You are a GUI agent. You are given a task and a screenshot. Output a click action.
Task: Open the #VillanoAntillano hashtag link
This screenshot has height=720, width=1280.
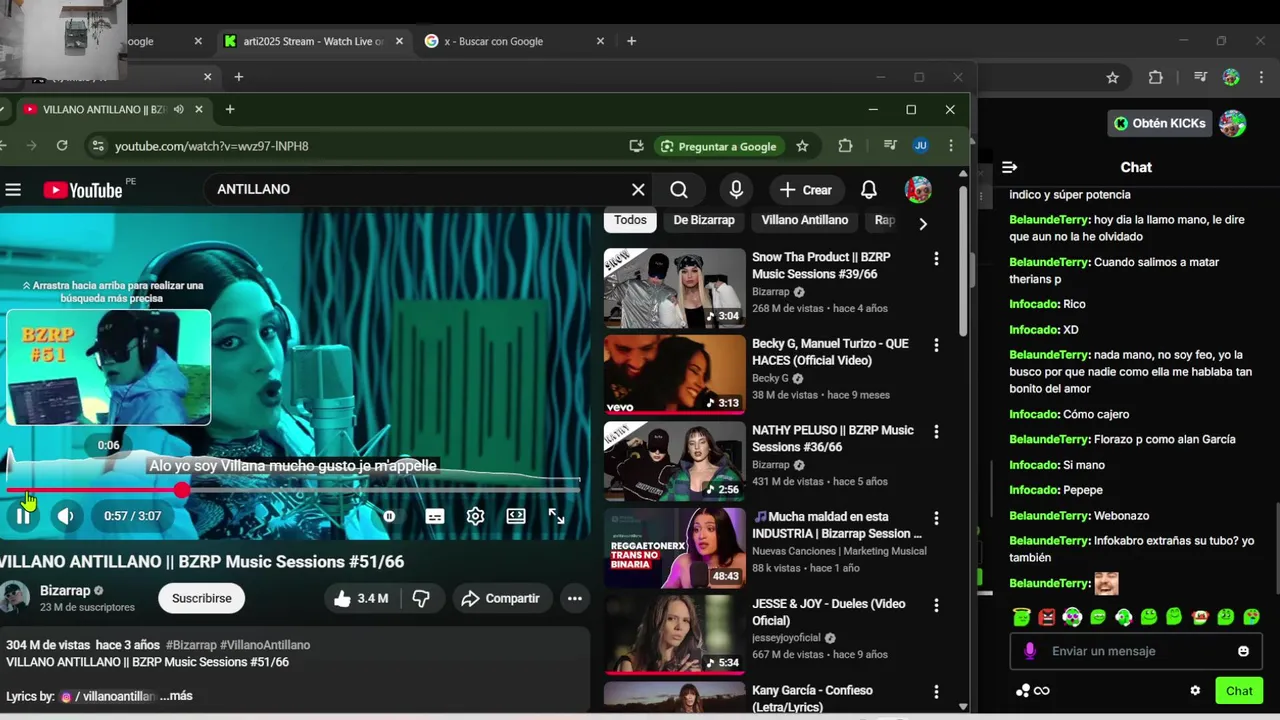265,645
